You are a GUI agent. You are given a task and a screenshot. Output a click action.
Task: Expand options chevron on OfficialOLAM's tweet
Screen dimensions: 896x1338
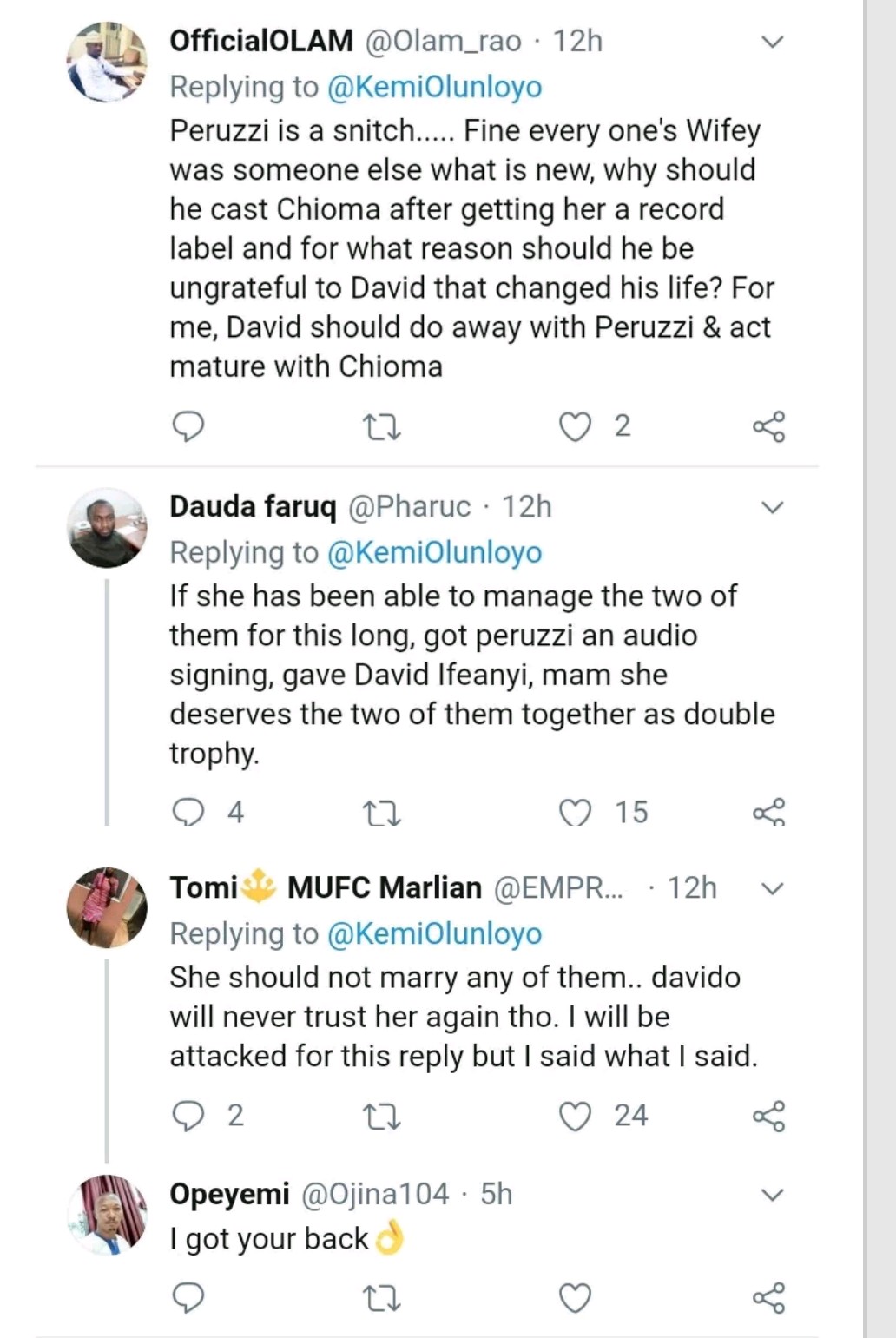point(772,42)
